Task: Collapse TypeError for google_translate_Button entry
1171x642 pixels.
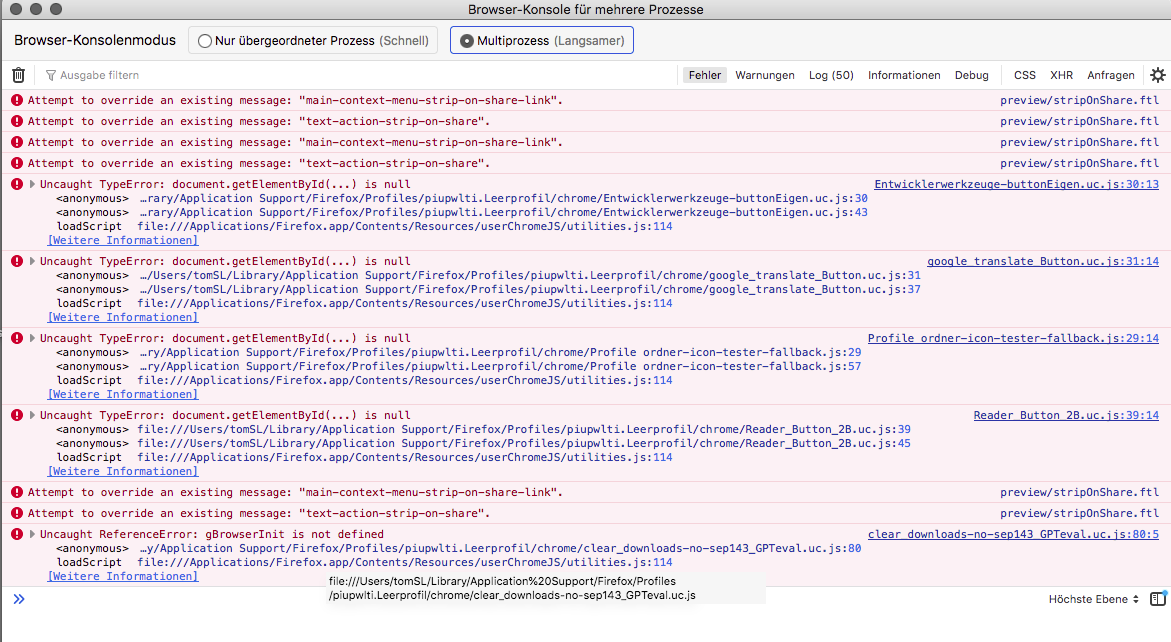Action: (x=32, y=261)
